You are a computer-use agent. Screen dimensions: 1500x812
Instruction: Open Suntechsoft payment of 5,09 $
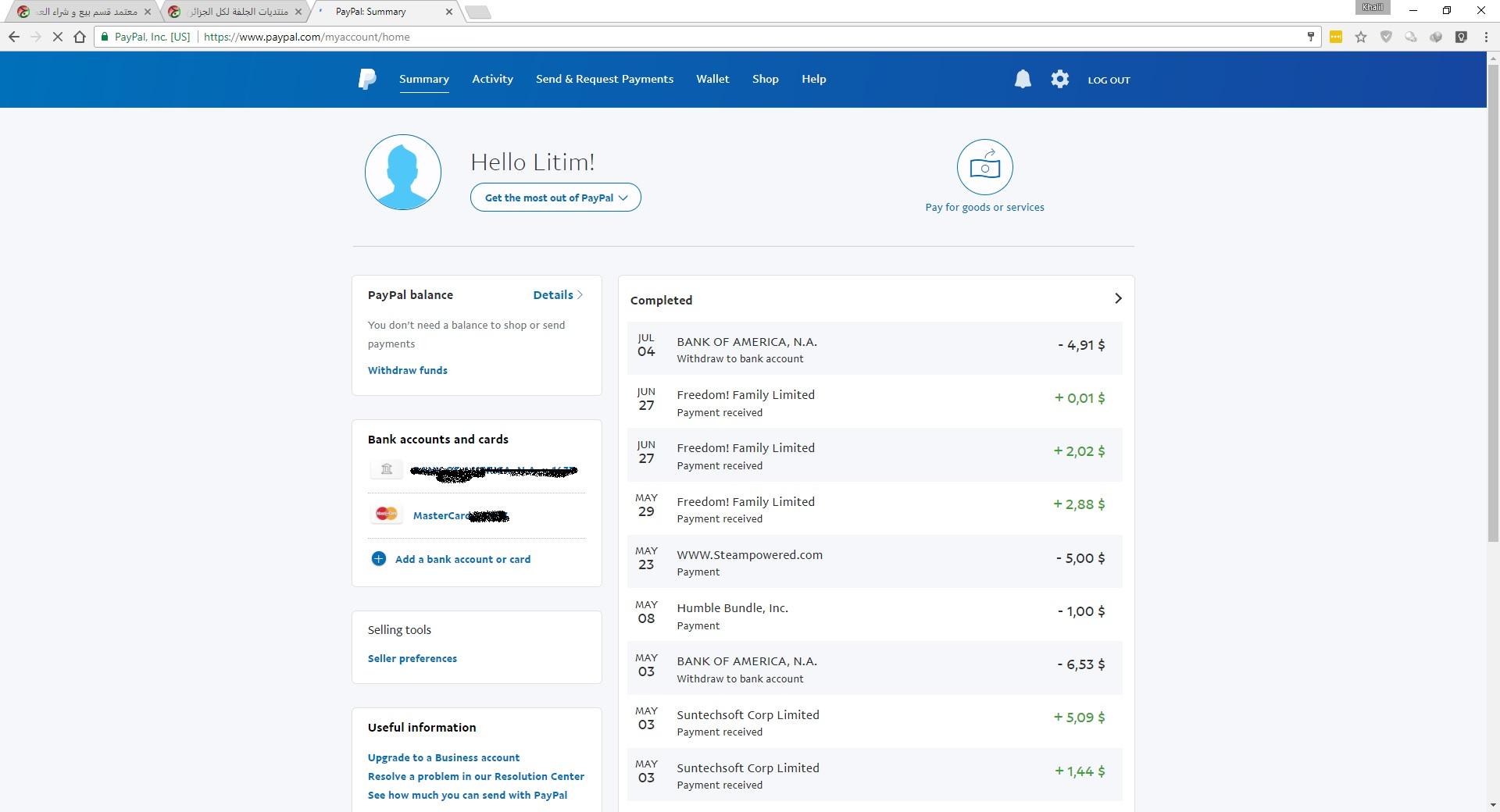(x=874, y=721)
